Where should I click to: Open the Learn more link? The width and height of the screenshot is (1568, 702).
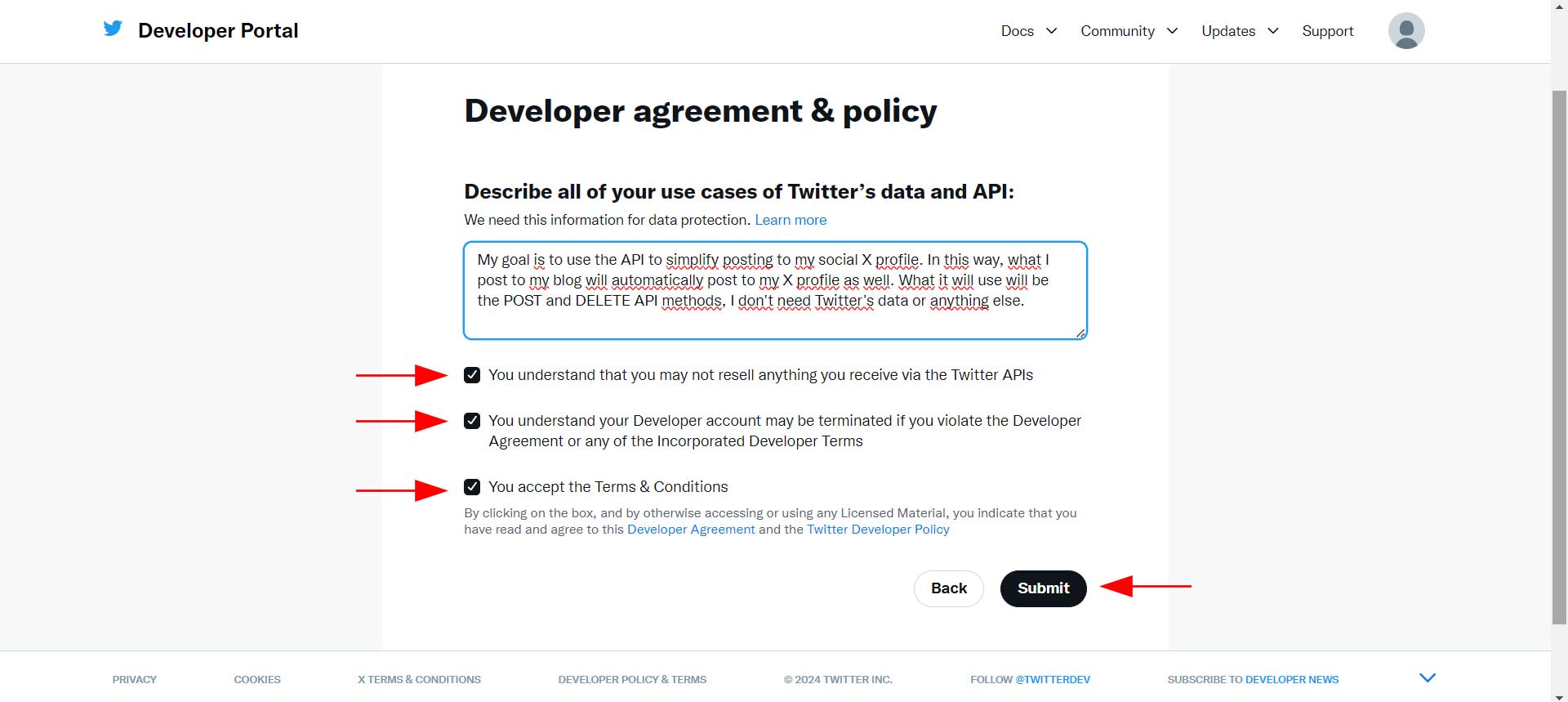point(790,220)
